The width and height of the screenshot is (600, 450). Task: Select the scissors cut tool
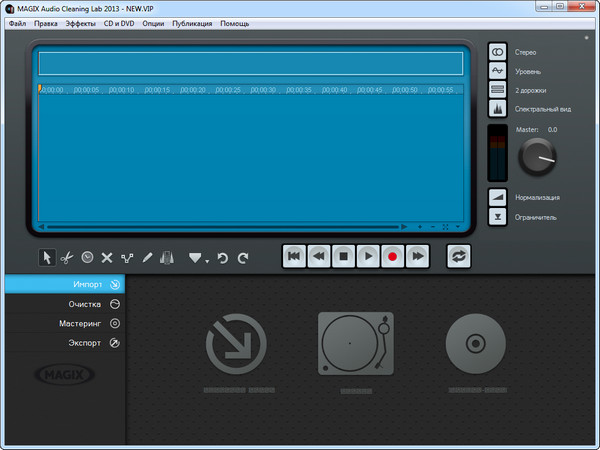click(67, 258)
